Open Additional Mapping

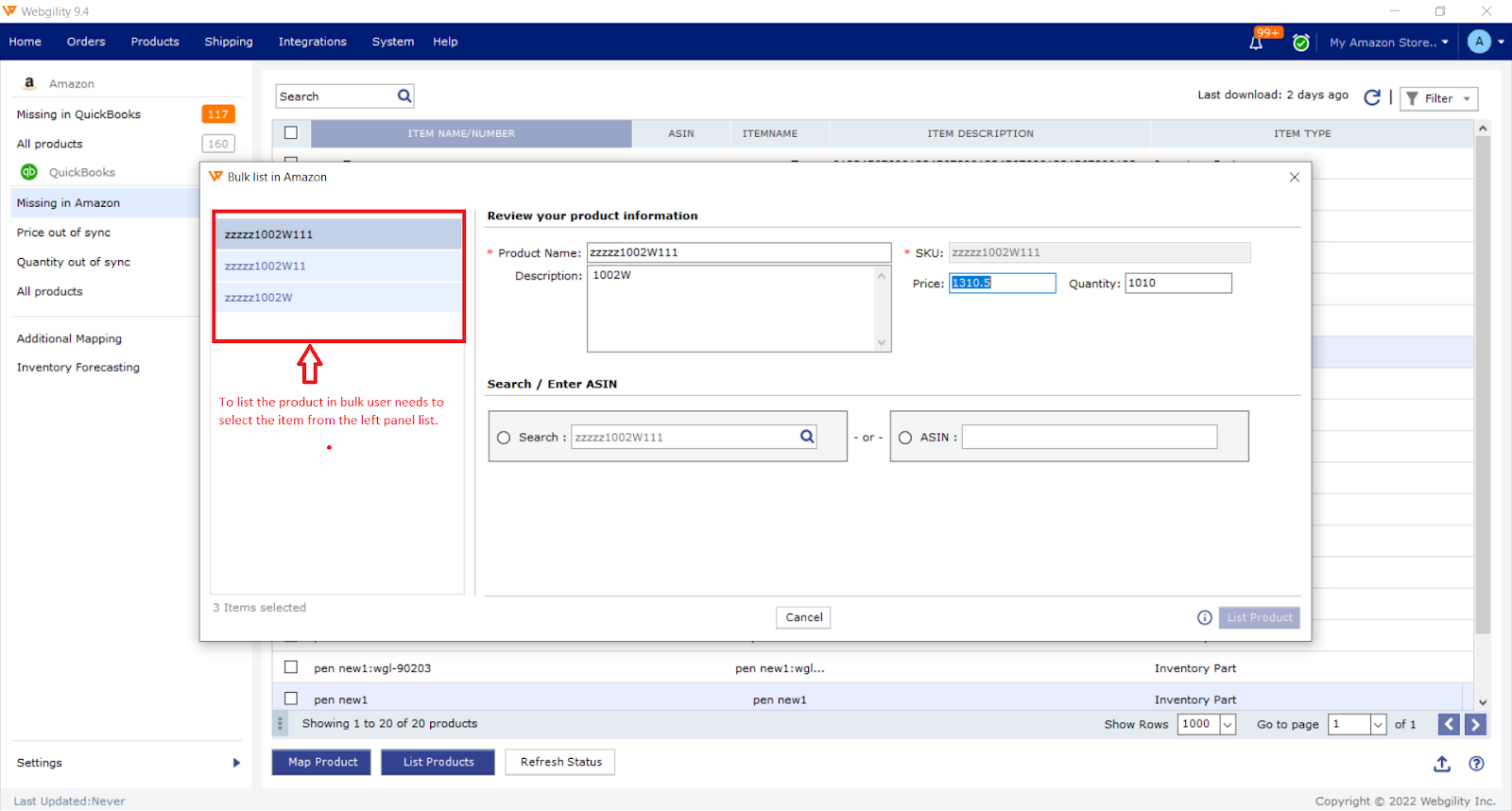[x=69, y=338]
